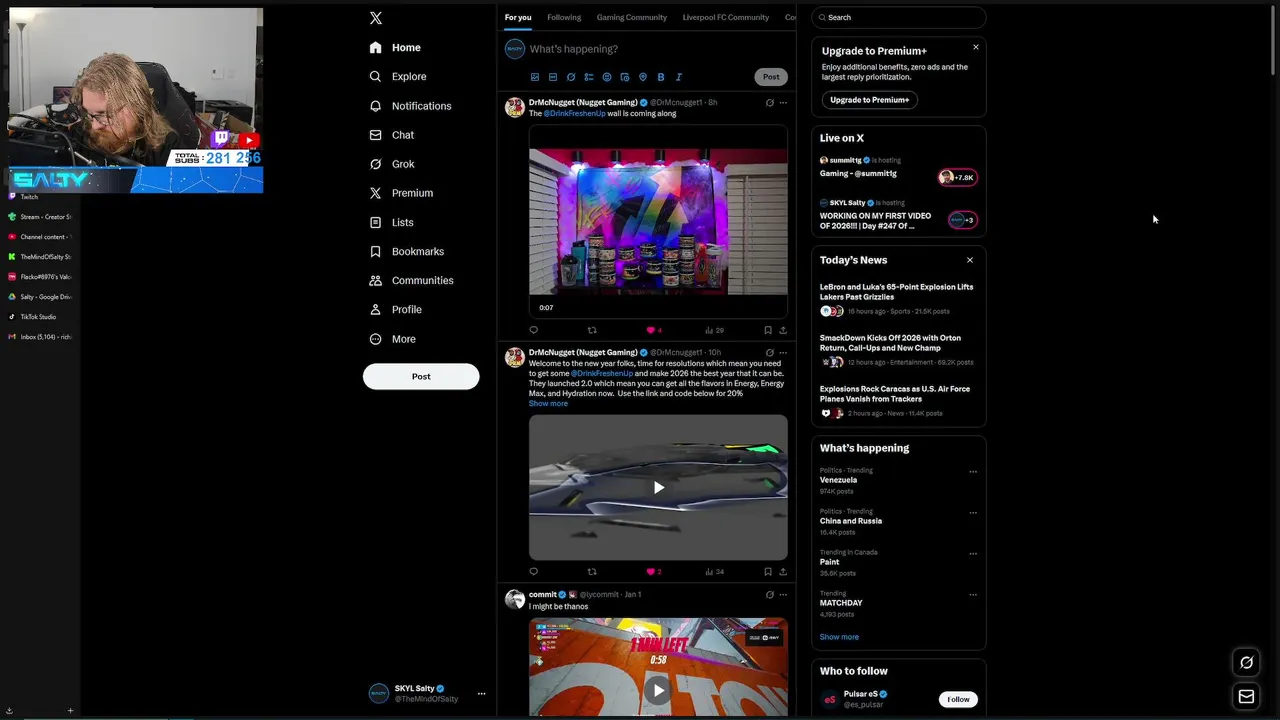The image size is (1280, 720).
Task: Switch to the Following tab
Action: pos(564,17)
